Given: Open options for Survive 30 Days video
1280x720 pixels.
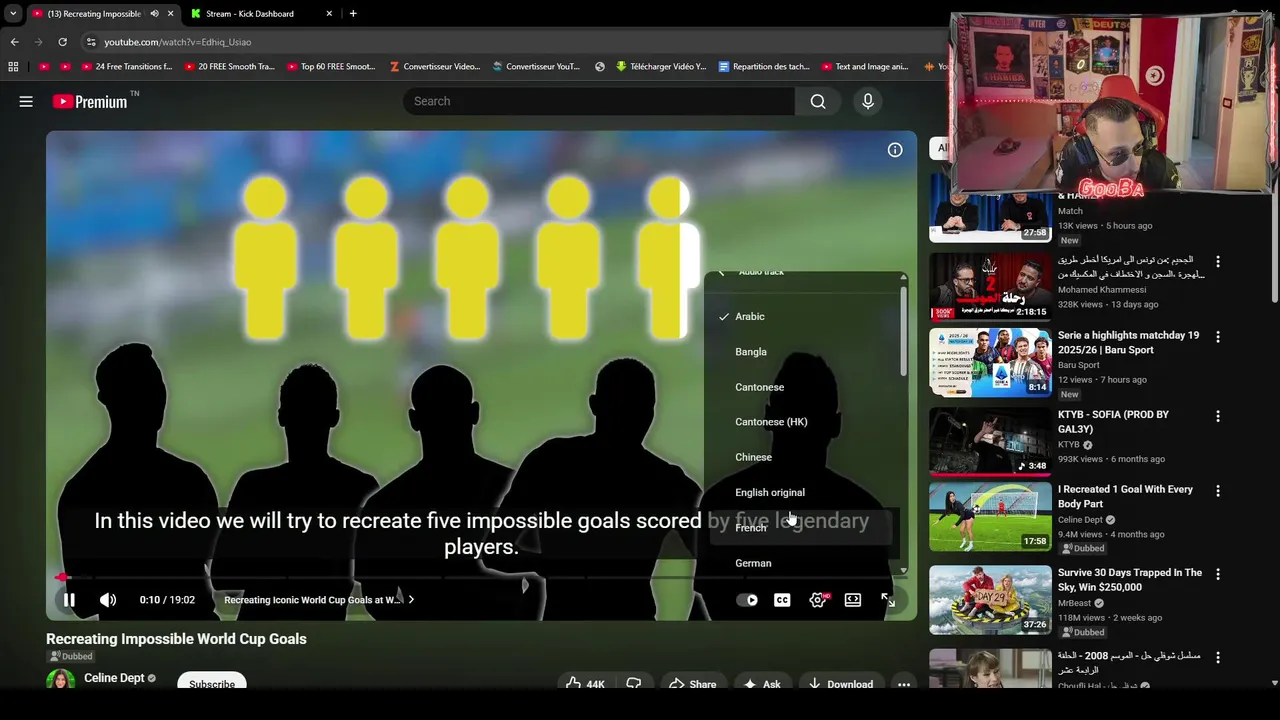Looking at the screenshot, I should [1217, 574].
